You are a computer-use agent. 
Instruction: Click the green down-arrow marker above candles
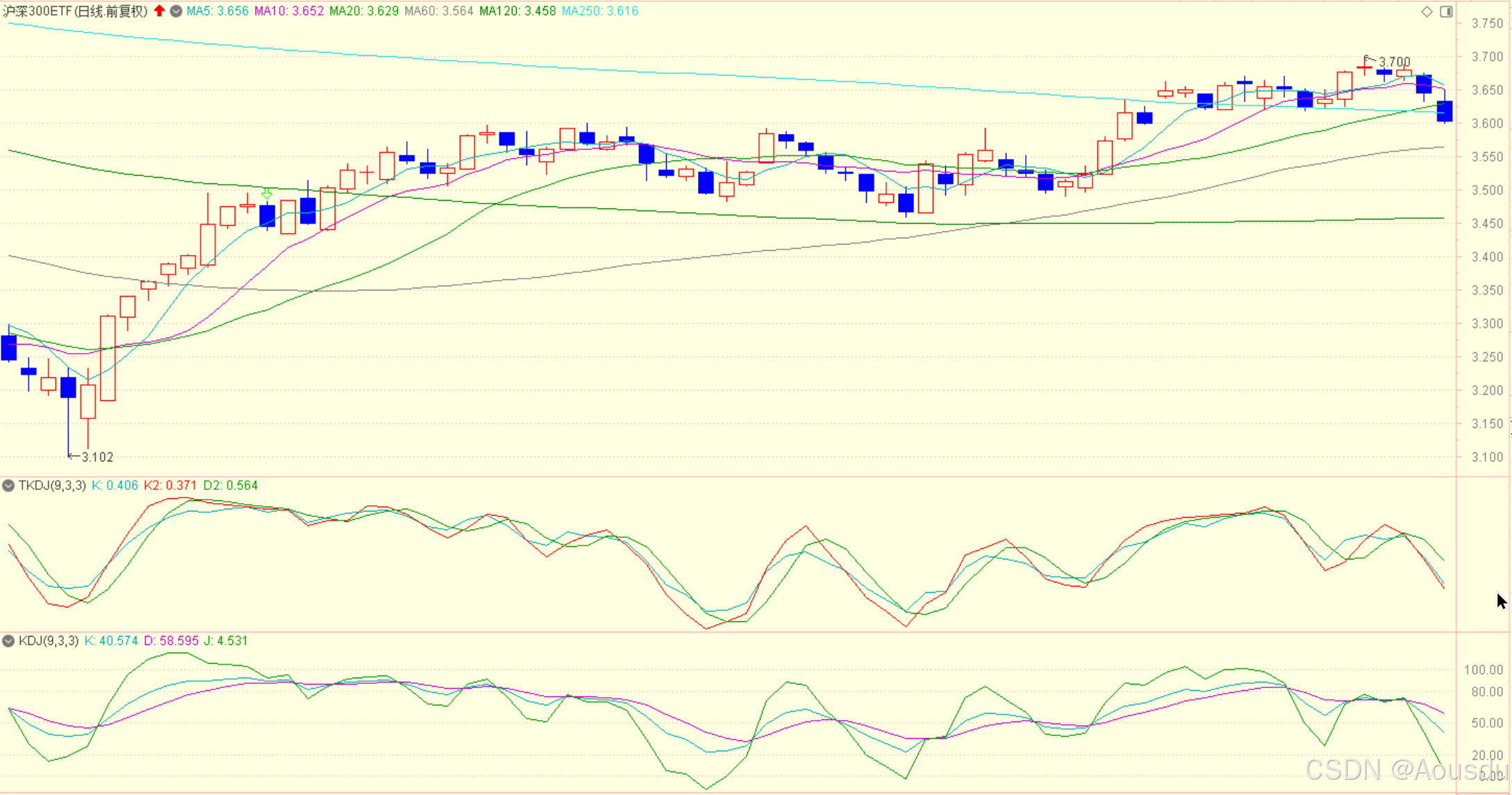tap(267, 194)
